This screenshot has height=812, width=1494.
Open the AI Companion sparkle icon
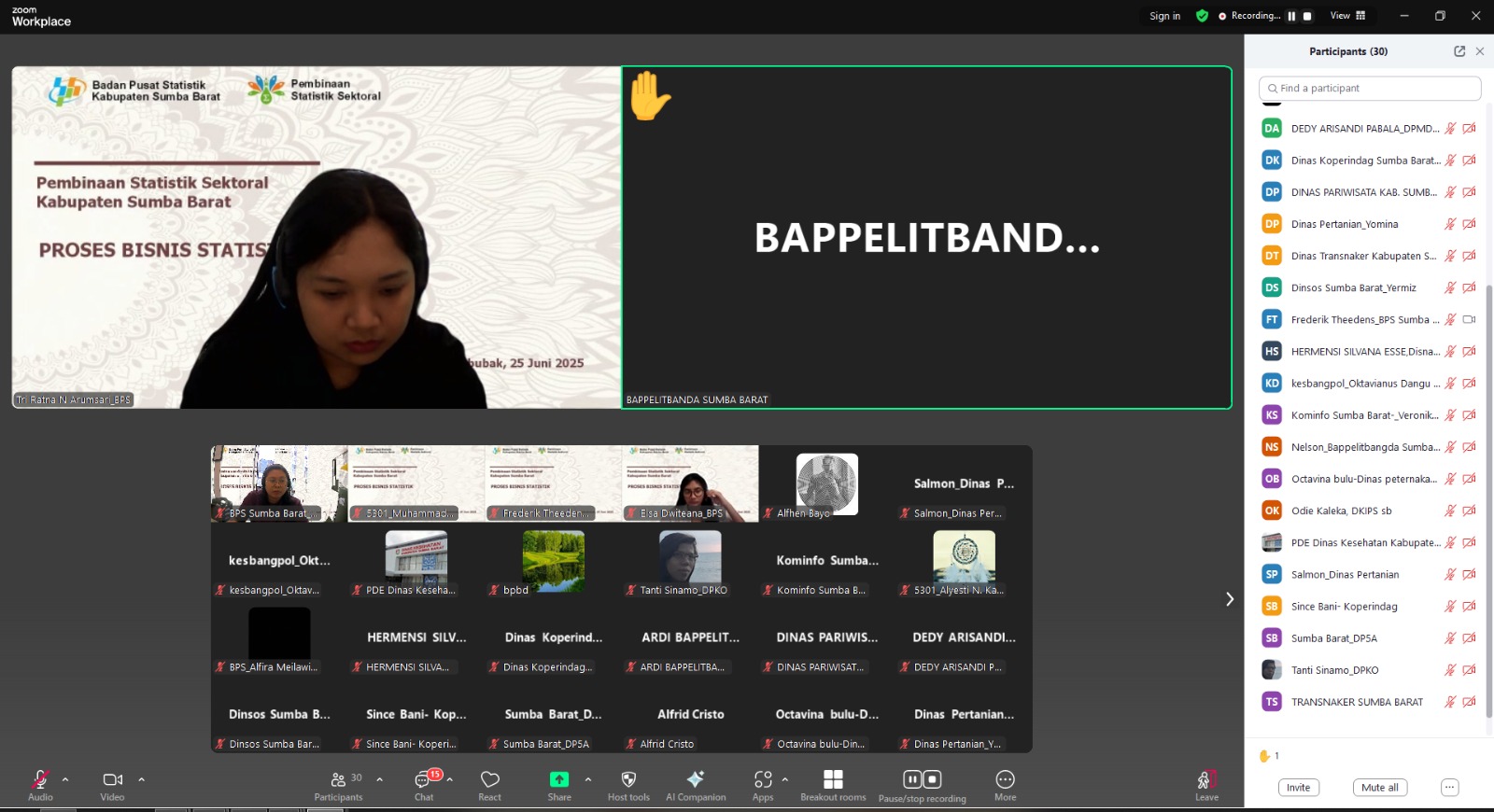pyautogui.click(x=696, y=780)
